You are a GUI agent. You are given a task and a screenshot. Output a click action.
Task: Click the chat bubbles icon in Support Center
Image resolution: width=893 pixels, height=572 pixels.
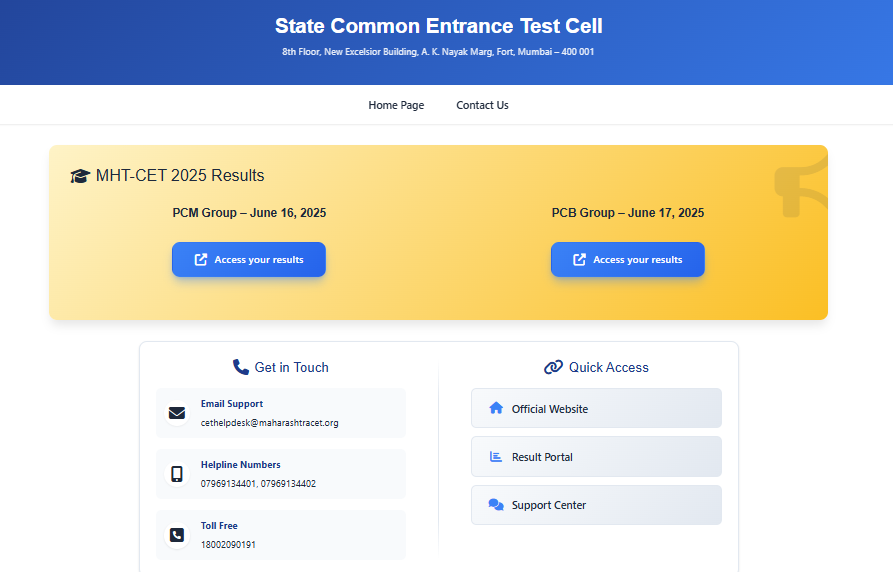[x=496, y=505]
